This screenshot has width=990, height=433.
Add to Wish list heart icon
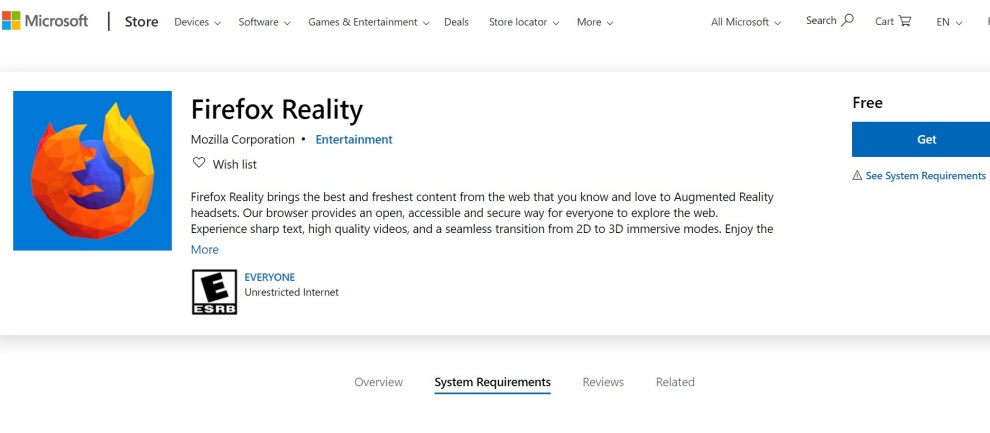coord(199,163)
